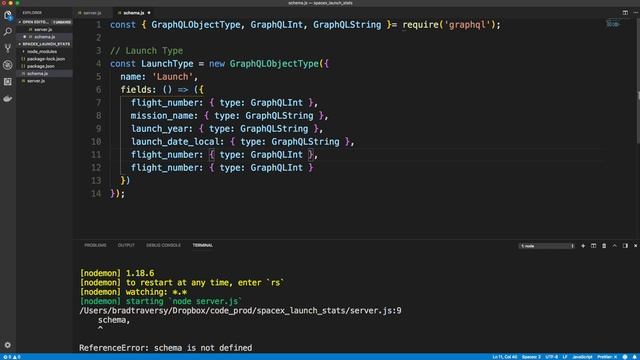This screenshot has width=640, height=360.
Task: Change end of line via 'LF' status item
Action: 565,357
